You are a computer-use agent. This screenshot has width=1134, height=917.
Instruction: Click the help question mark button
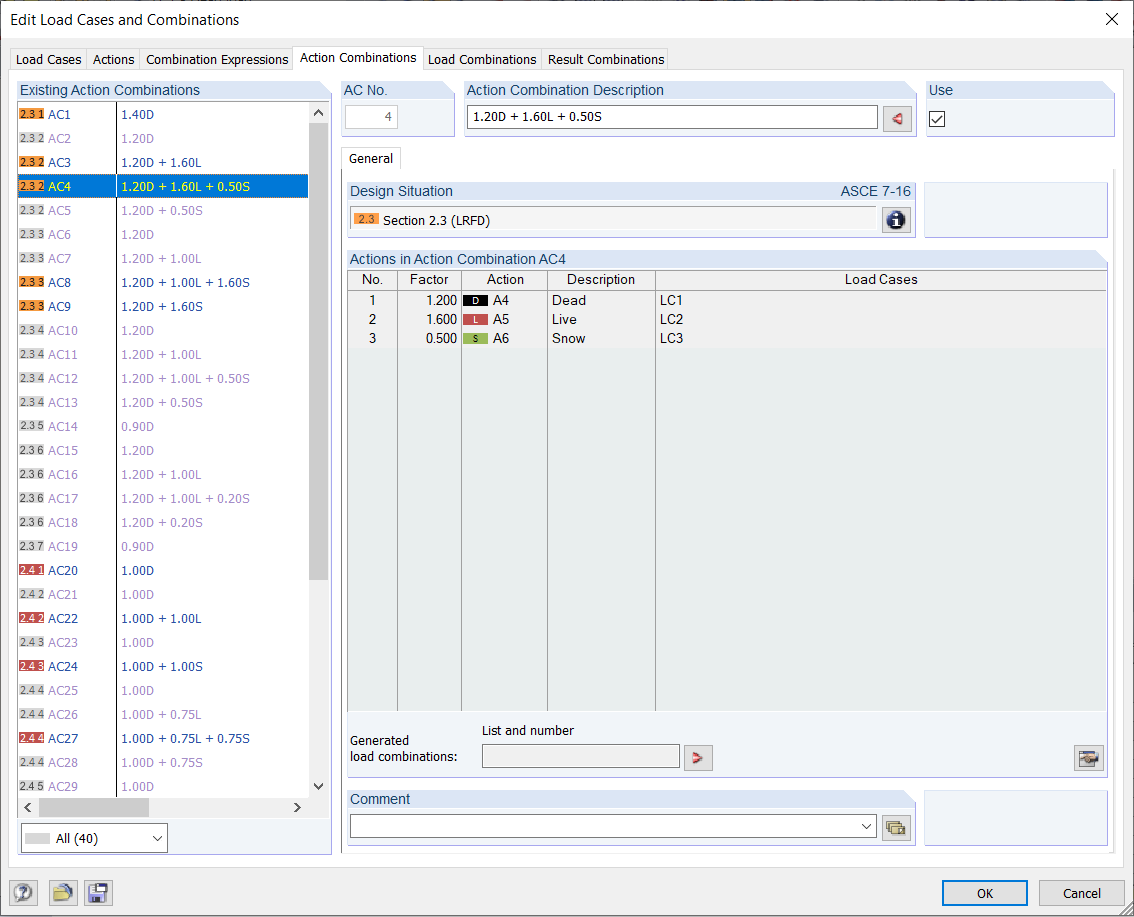[x=23, y=893]
